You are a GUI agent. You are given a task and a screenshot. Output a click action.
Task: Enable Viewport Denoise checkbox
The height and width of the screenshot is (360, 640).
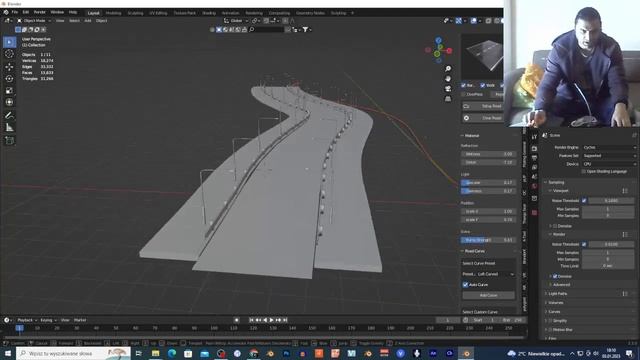(x=555, y=226)
